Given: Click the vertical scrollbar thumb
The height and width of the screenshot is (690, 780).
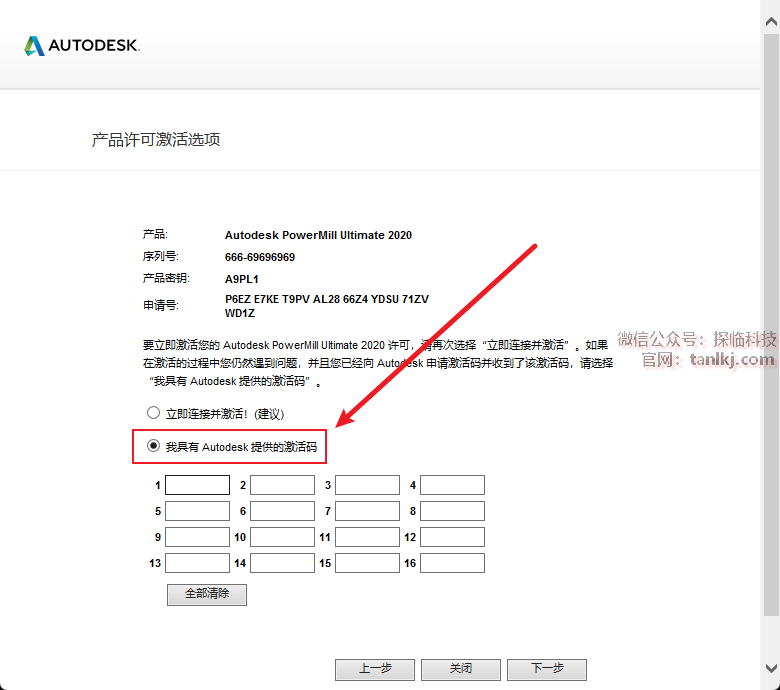Looking at the screenshot, I should (771, 325).
